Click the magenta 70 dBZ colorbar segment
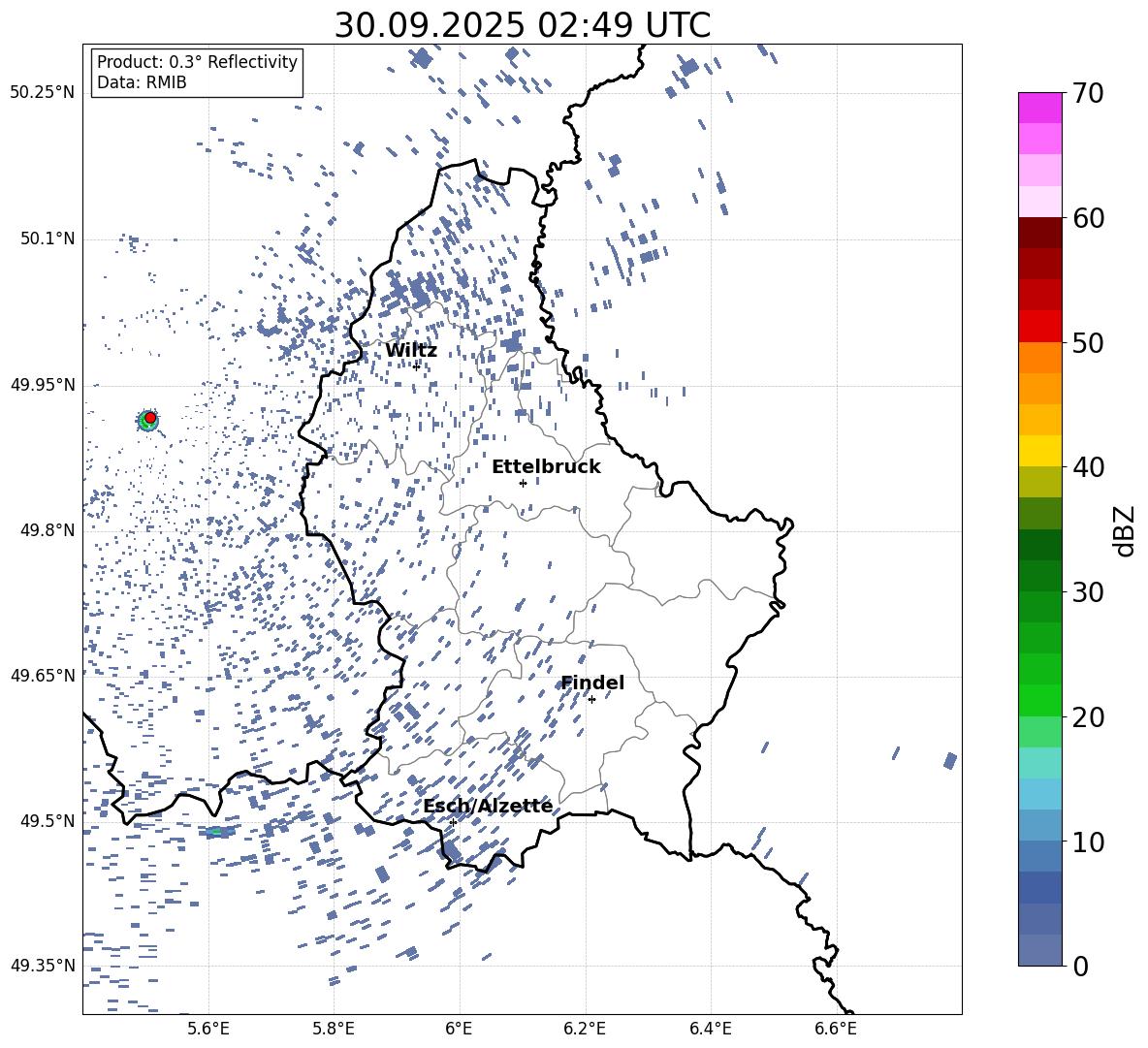Screen dimensions: 1148x1048 point(1039,108)
